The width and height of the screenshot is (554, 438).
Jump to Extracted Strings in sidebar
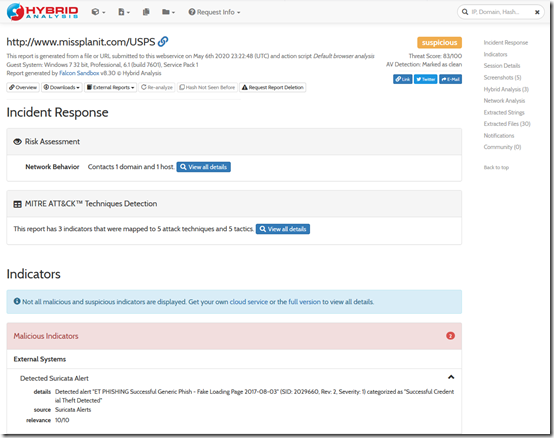coord(504,112)
